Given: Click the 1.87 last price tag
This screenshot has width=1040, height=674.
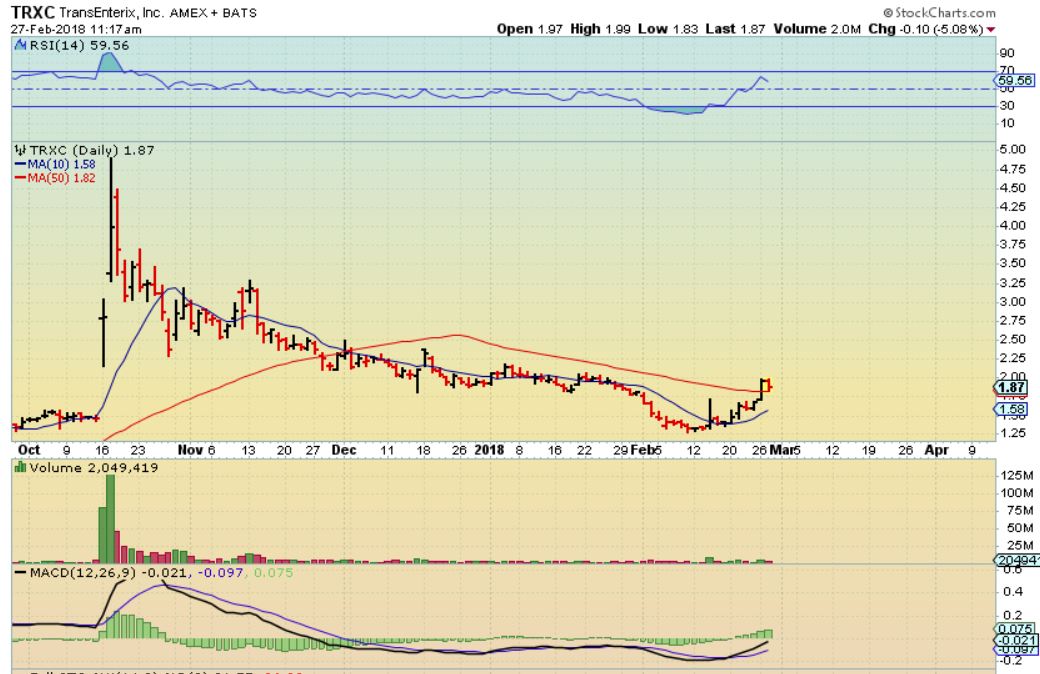Looking at the screenshot, I should coord(1012,387).
